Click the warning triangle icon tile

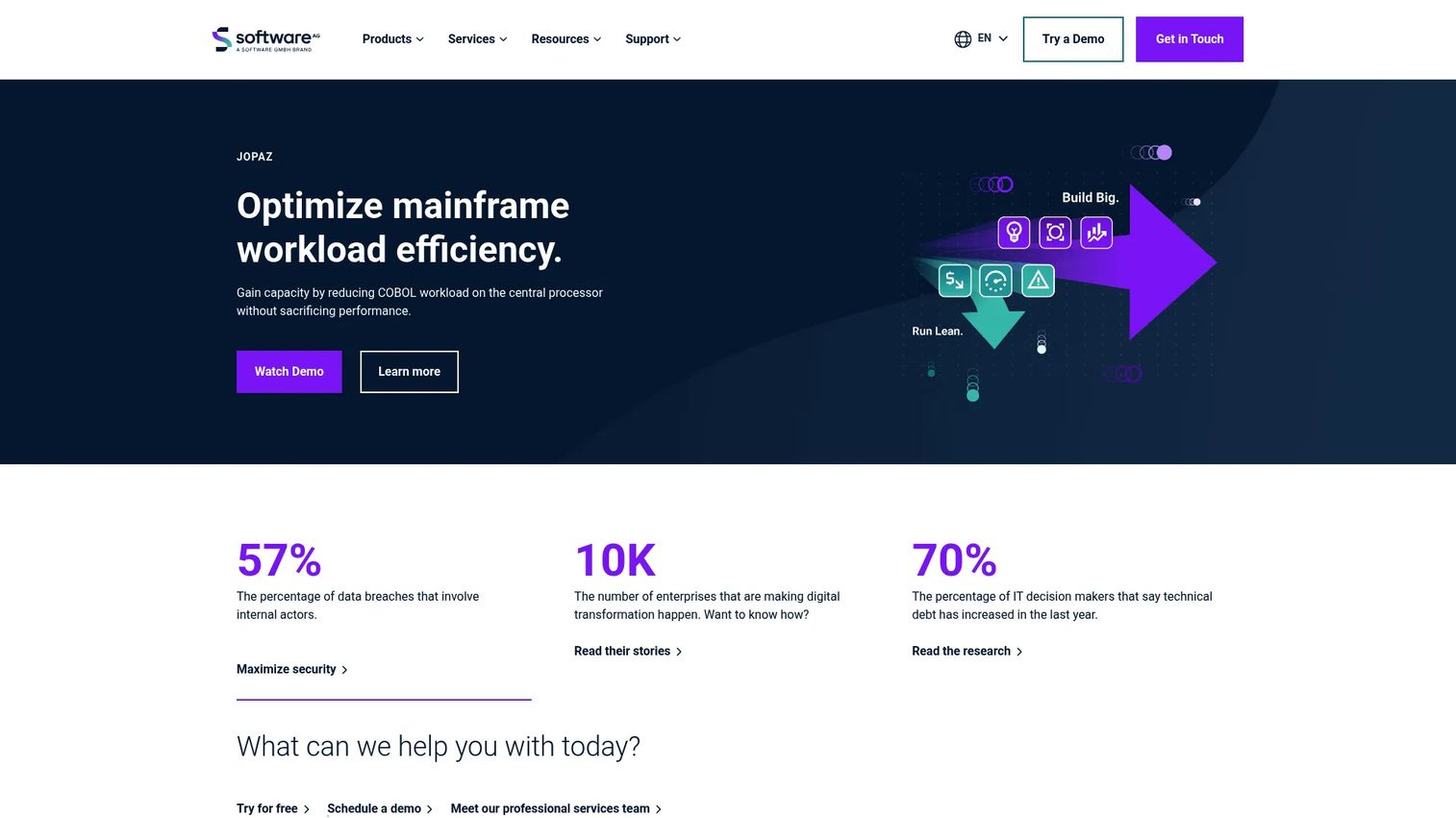coord(1038,281)
